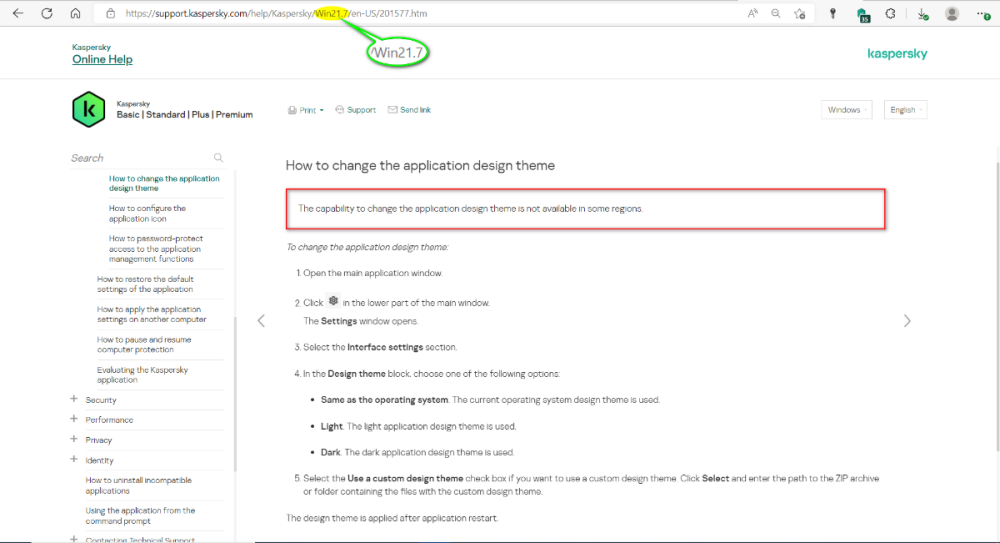Open 'How to restore the default settings' topic

tap(145, 284)
